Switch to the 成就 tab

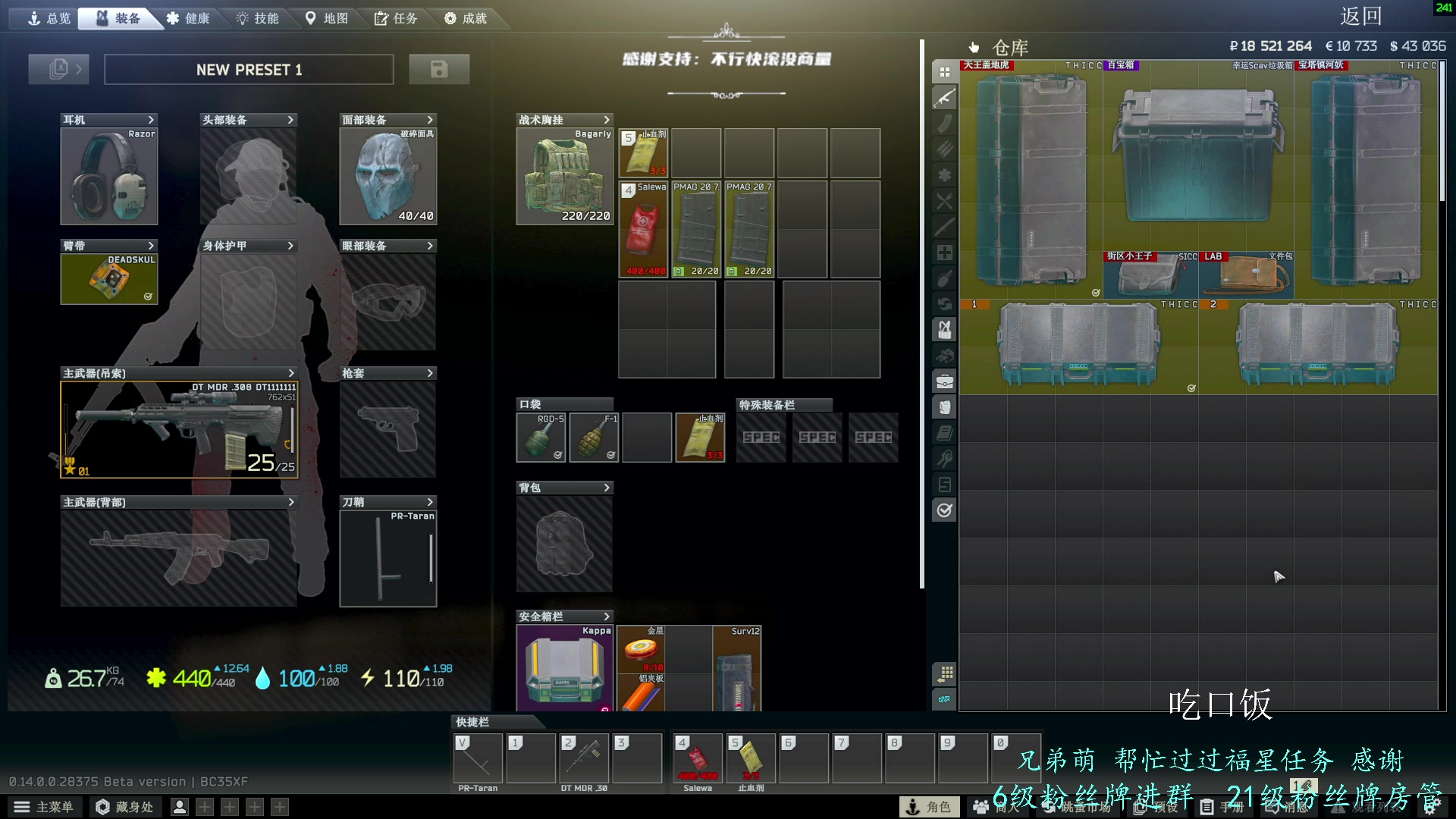(x=466, y=18)
